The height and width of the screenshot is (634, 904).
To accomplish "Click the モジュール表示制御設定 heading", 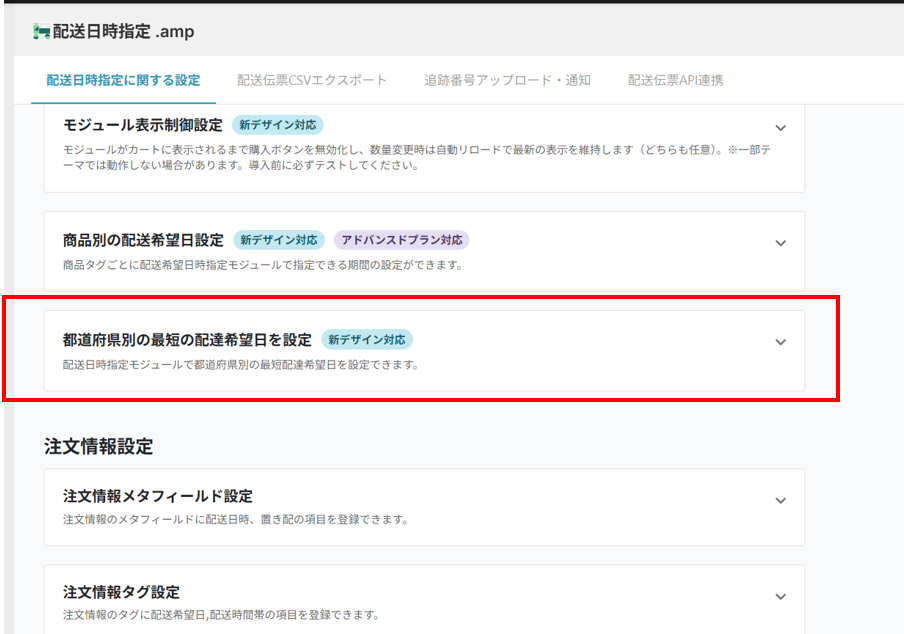I will point(142,125).
